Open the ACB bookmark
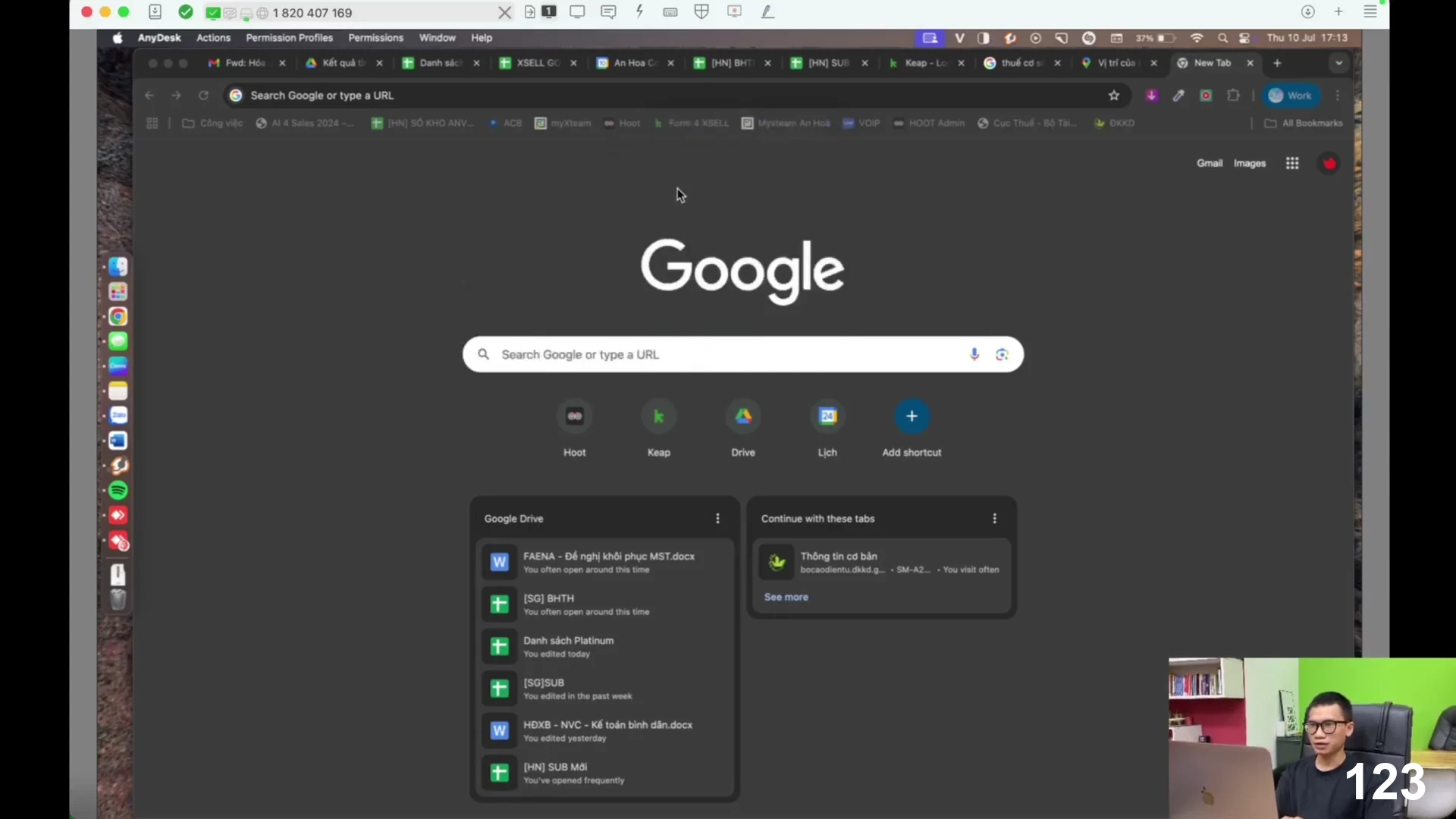Screen dimensions: 1456x819 (506, 123)
